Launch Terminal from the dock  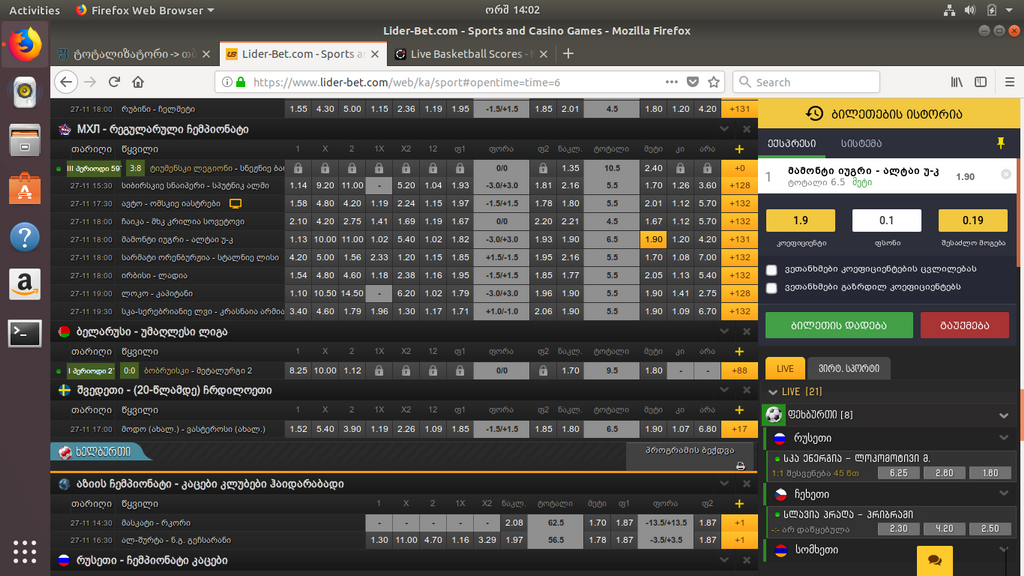25,333
